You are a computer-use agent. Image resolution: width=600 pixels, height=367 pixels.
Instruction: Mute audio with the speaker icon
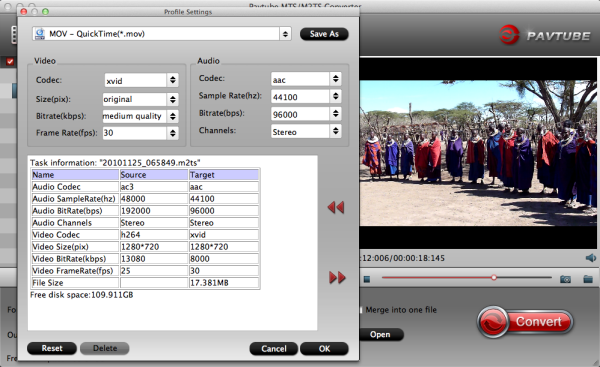pos(591,258)
